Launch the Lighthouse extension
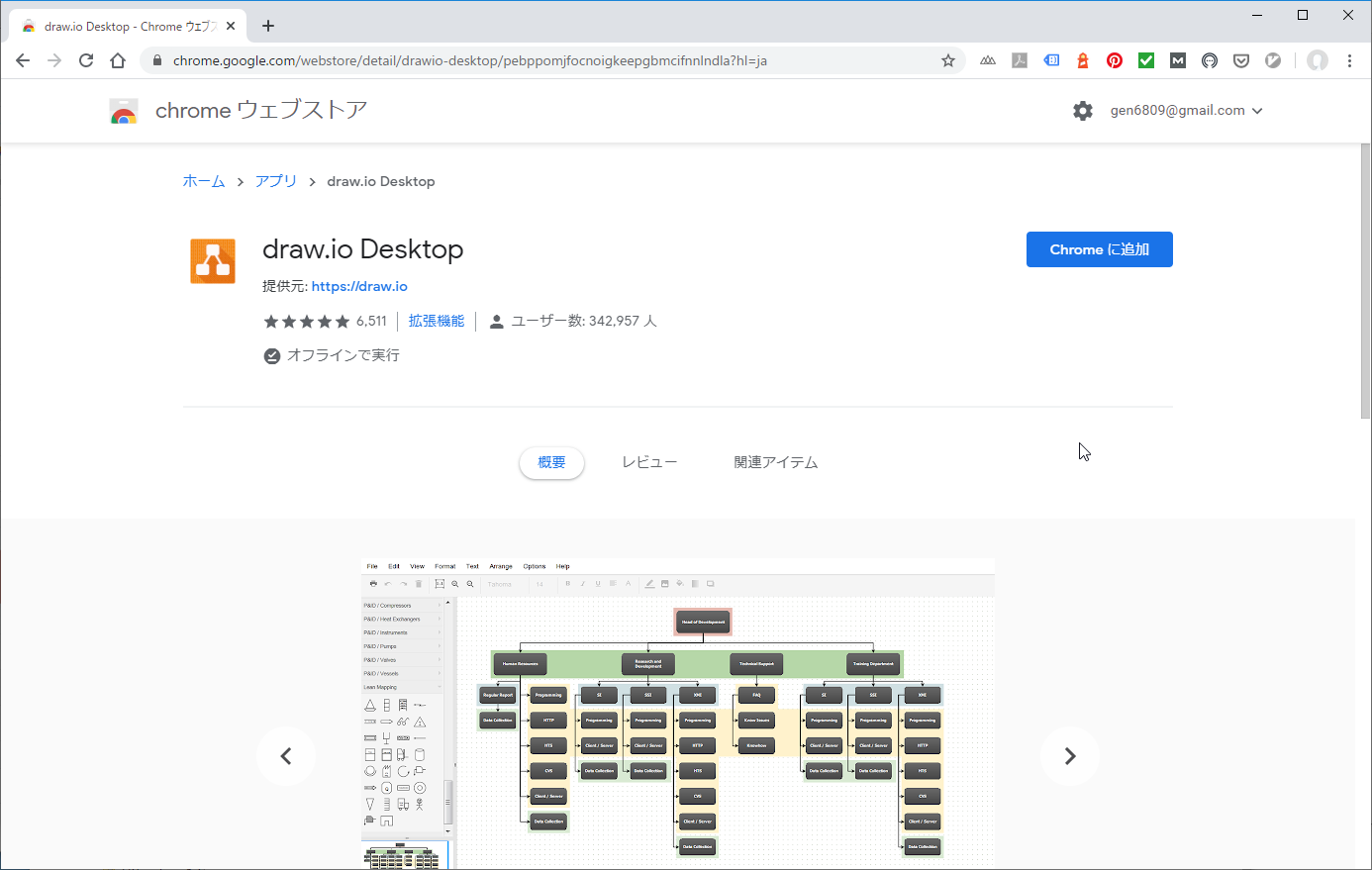 (x=1083, y=60)
